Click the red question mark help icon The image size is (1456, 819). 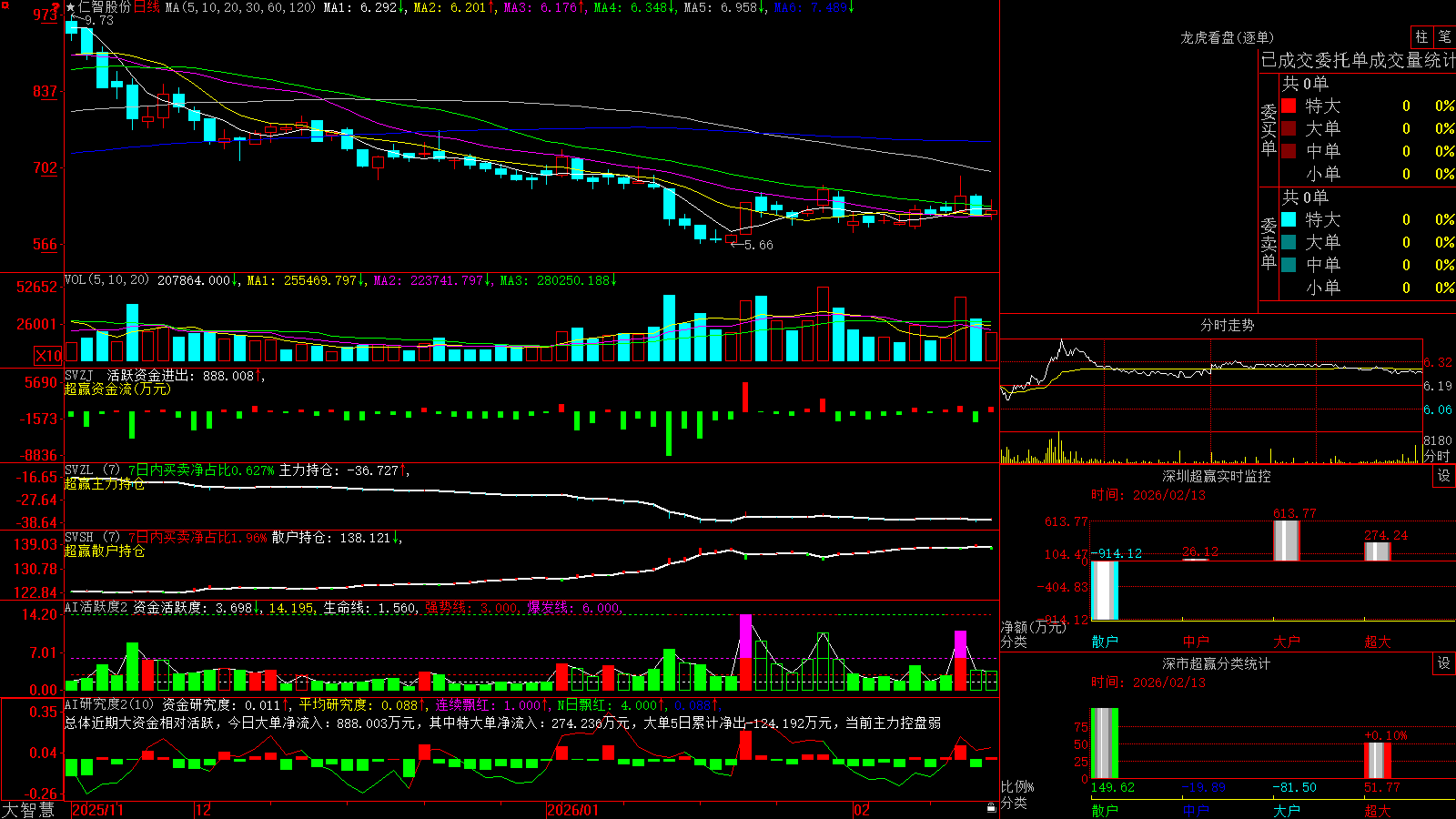click(57, 8)
